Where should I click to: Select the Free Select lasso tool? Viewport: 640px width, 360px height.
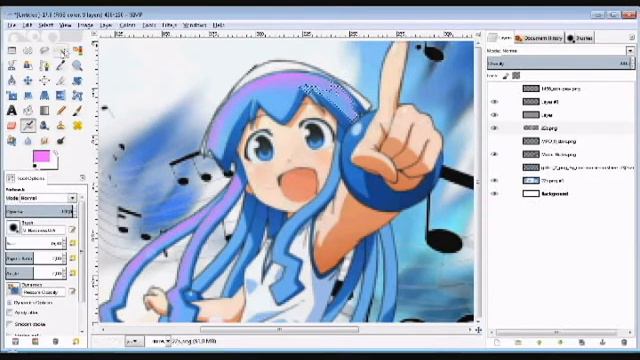[x=44, y=51]
